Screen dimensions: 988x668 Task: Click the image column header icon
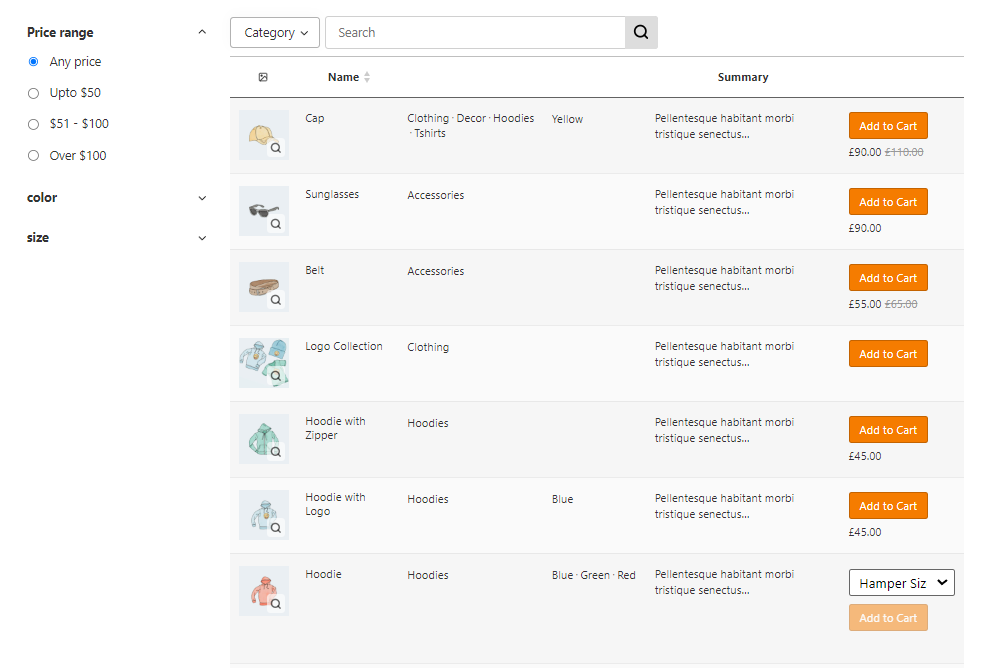263,77
